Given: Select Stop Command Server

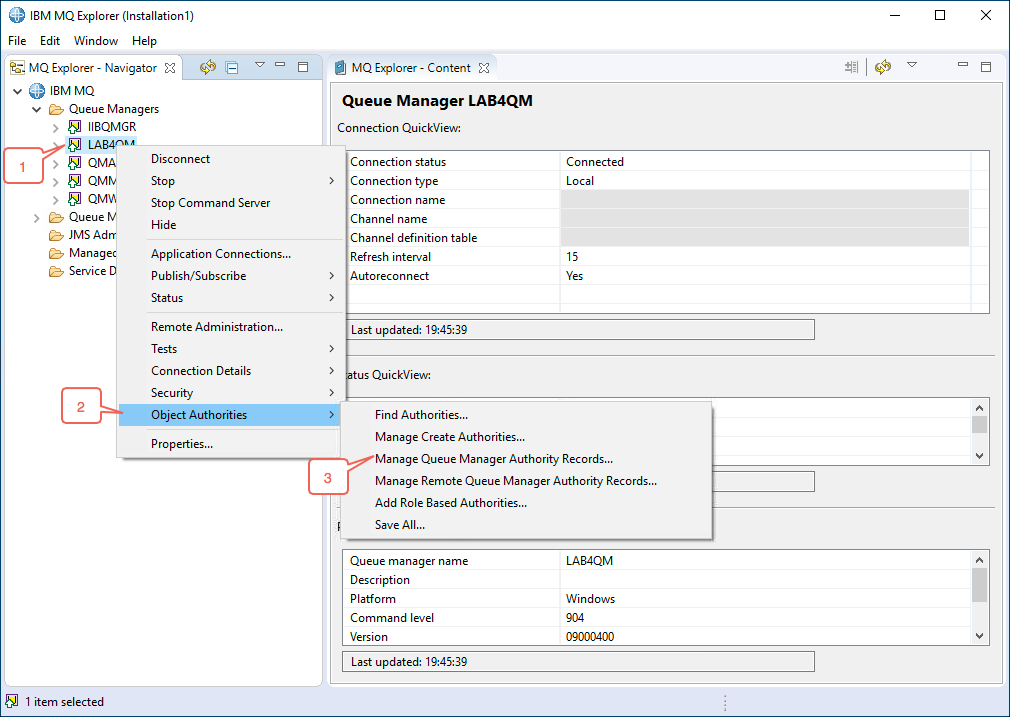Looking at the screenshot, I should pos(231,203).
